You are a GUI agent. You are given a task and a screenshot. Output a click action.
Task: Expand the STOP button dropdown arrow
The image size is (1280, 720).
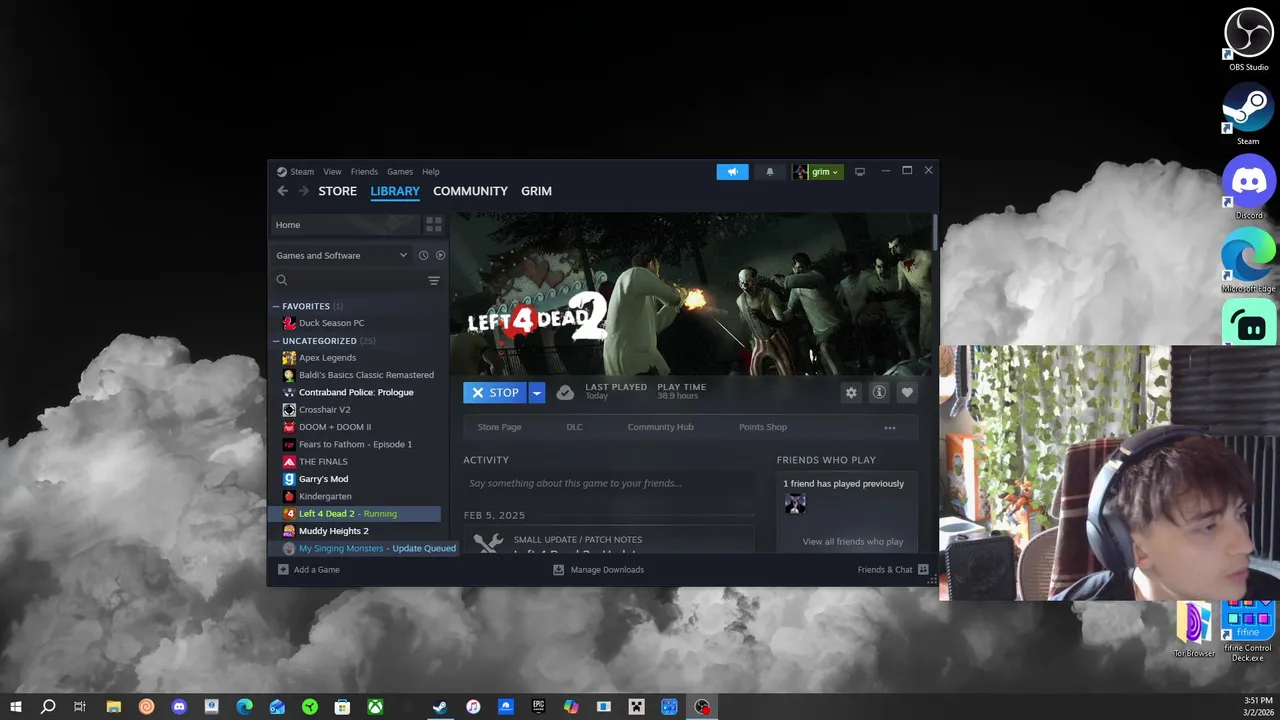[x=536, y=393]
